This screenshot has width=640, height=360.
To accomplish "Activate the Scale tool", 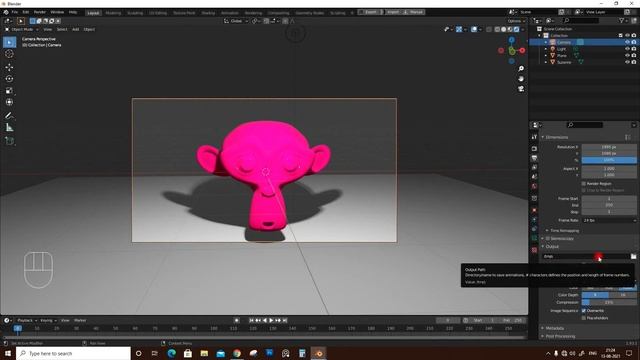I will [x=9, y=91].
